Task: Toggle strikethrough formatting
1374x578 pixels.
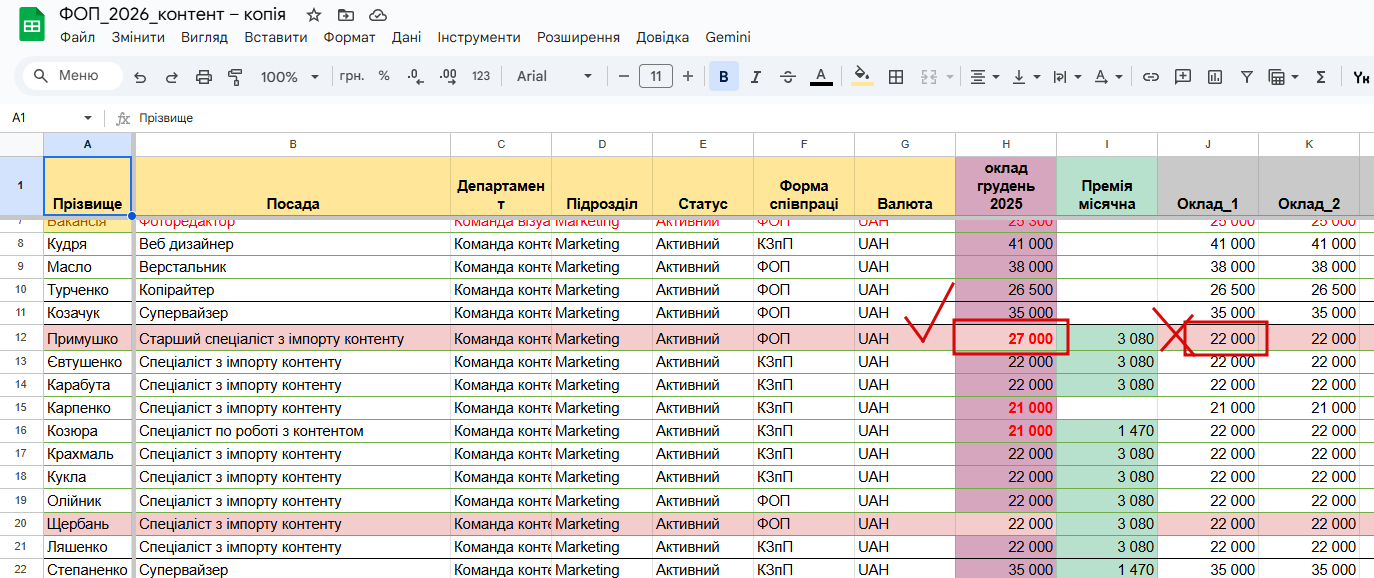Action: [788, 76]
